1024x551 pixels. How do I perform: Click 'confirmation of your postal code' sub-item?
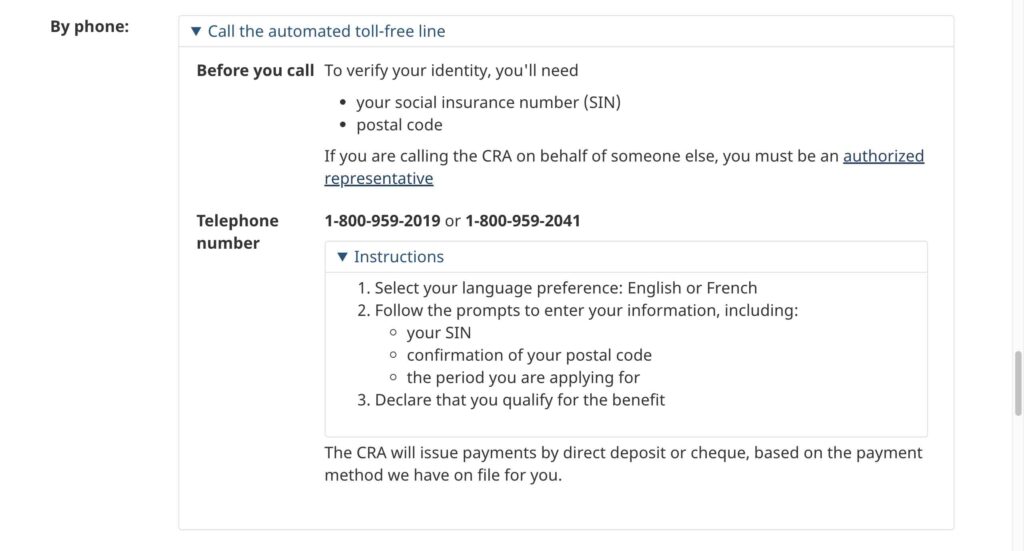528,355
